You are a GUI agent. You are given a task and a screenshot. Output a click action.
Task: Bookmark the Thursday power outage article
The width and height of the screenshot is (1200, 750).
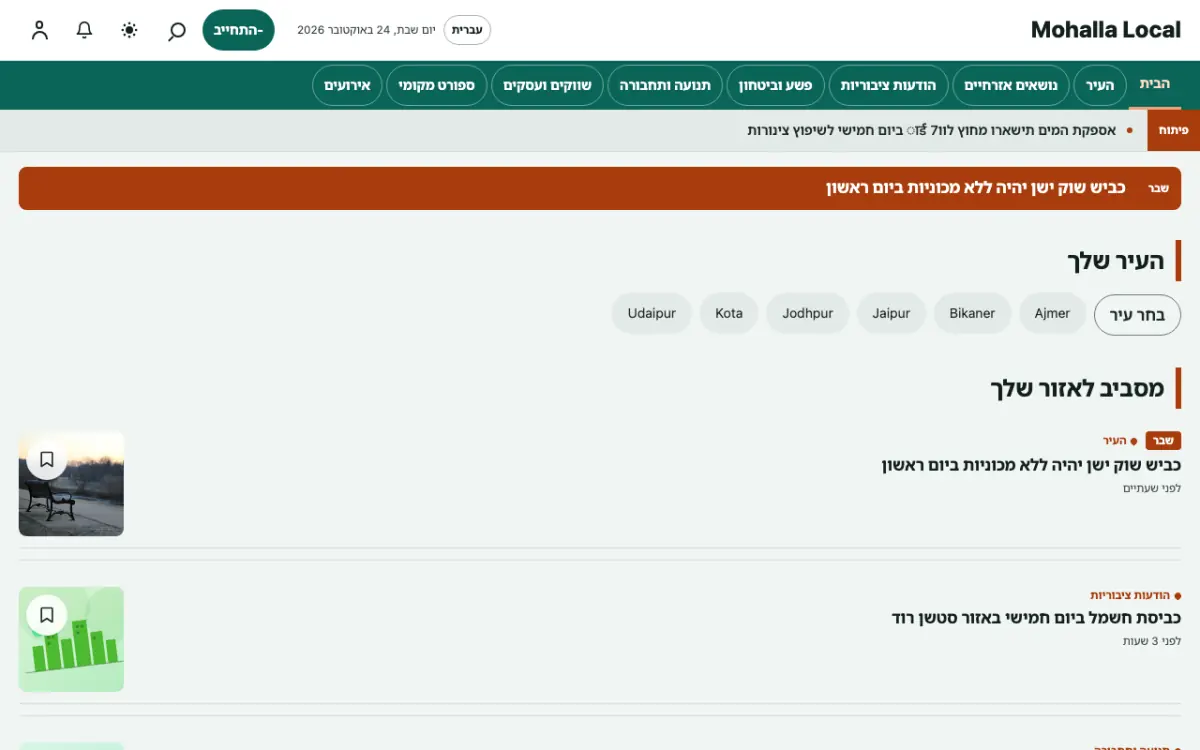[47, 615]
